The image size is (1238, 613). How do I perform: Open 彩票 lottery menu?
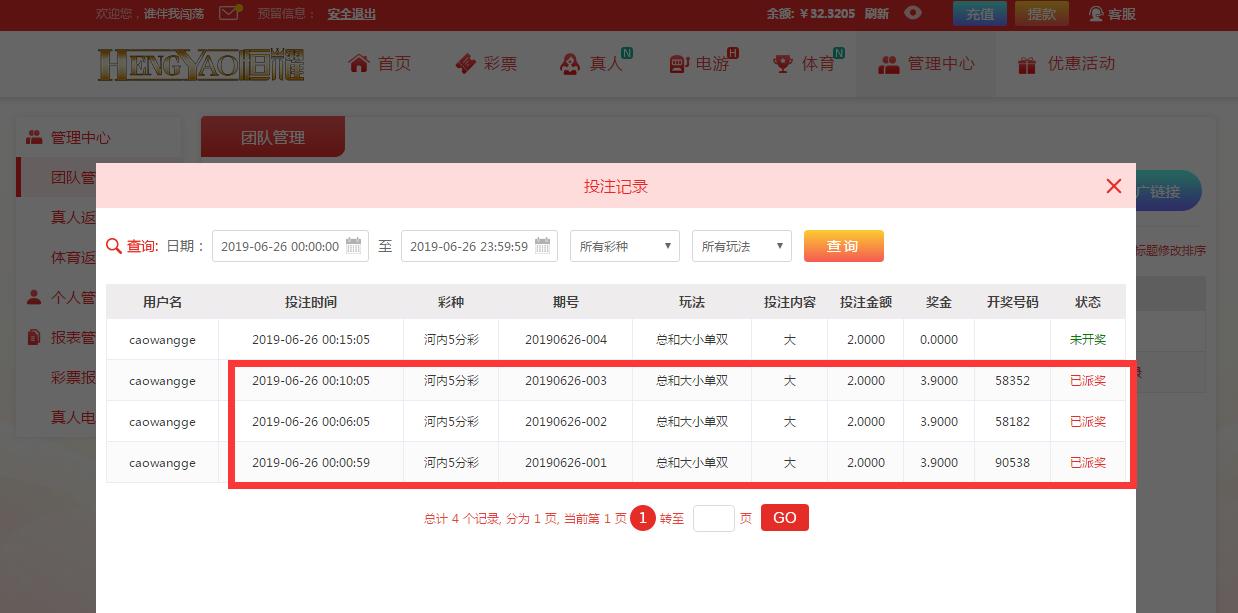[486, 63]
